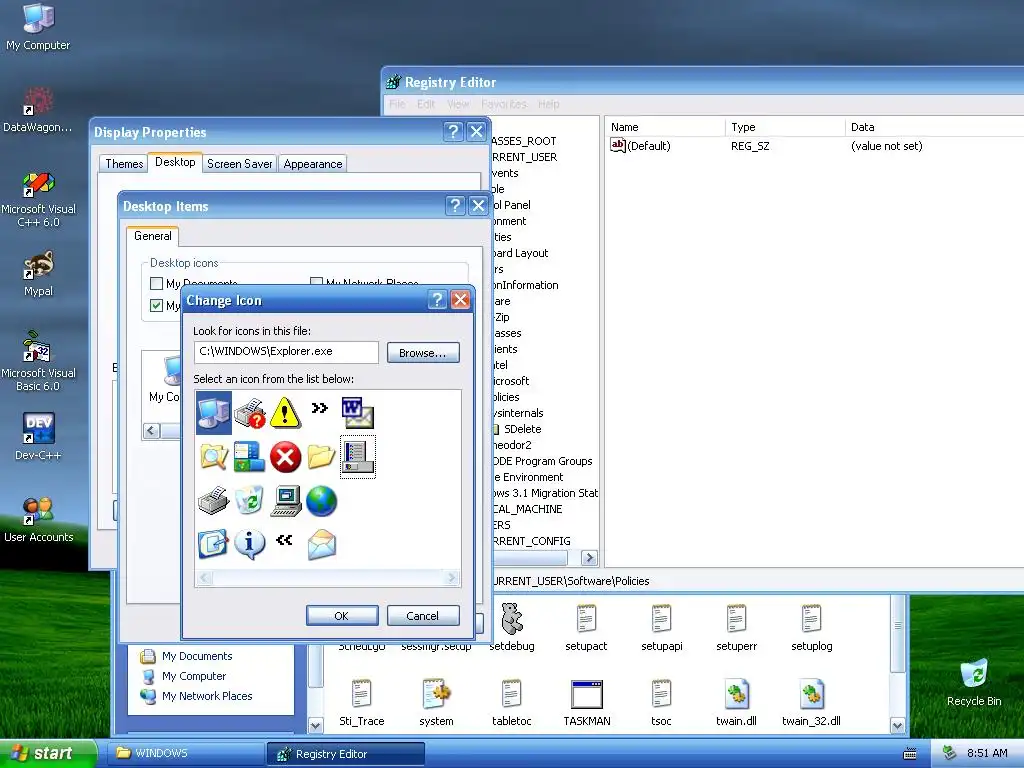Open View menu in Registry Editor
The width and height of the screenshot is (1024, 768).
[x=458, y=104]
